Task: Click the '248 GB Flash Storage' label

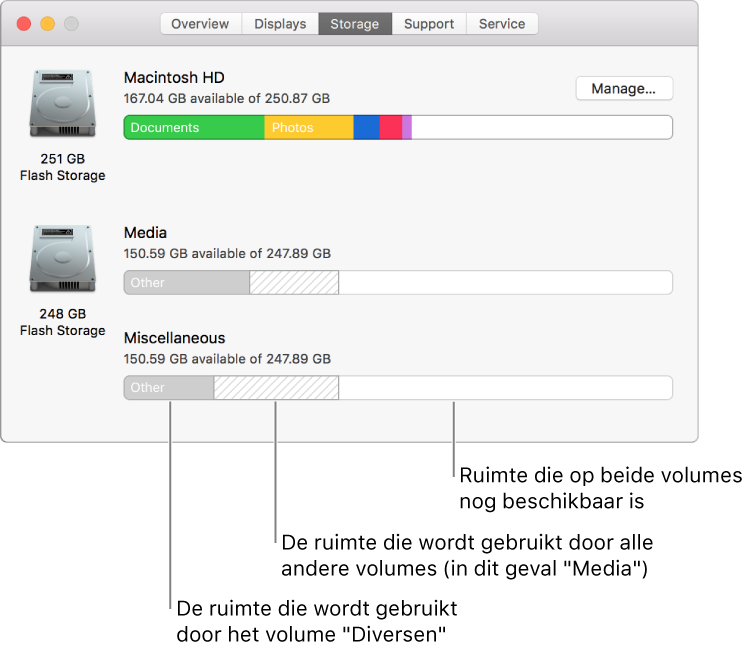Action: (x=63, y=322)
